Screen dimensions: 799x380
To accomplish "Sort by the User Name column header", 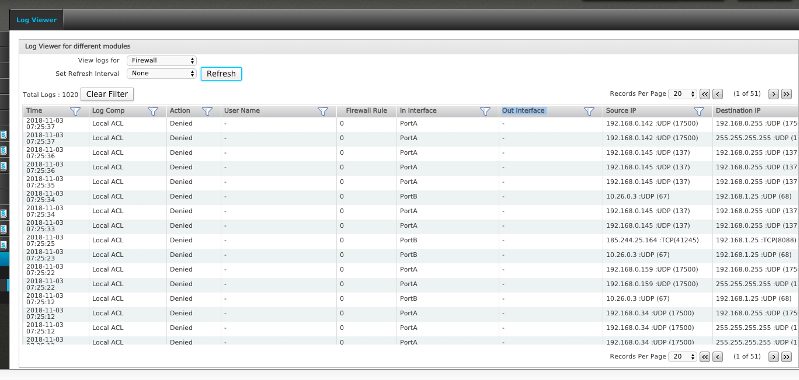I will tap(242, 111).
